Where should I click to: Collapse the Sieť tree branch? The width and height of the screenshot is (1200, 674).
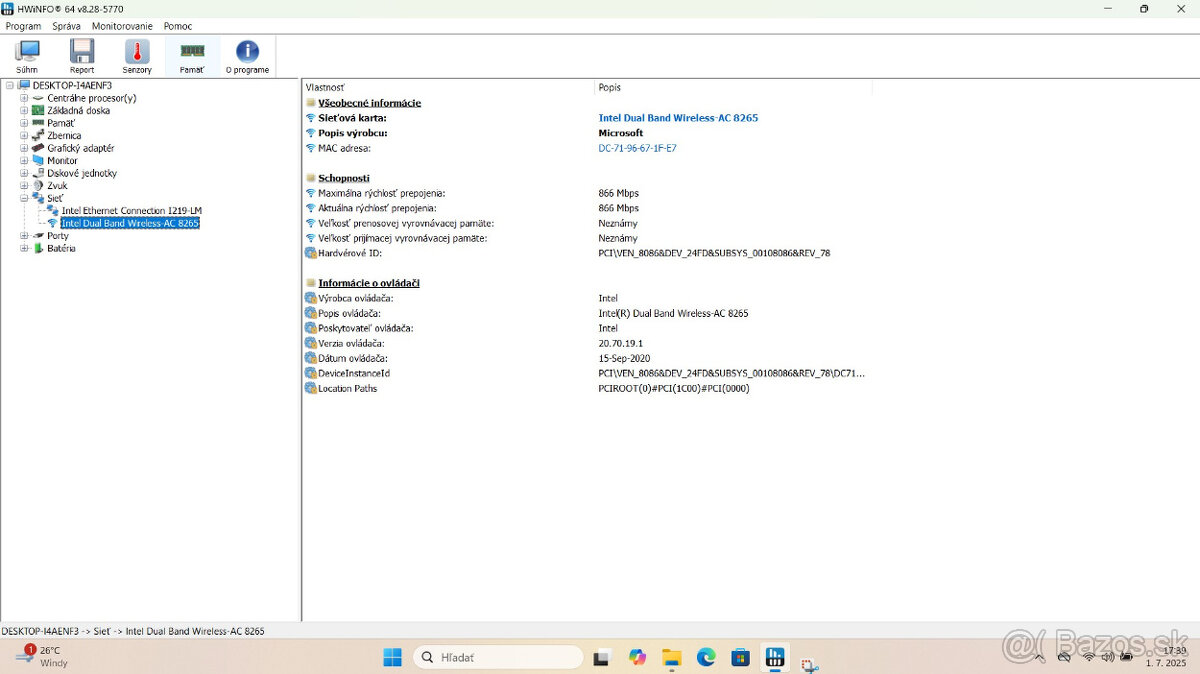point(22,197)
